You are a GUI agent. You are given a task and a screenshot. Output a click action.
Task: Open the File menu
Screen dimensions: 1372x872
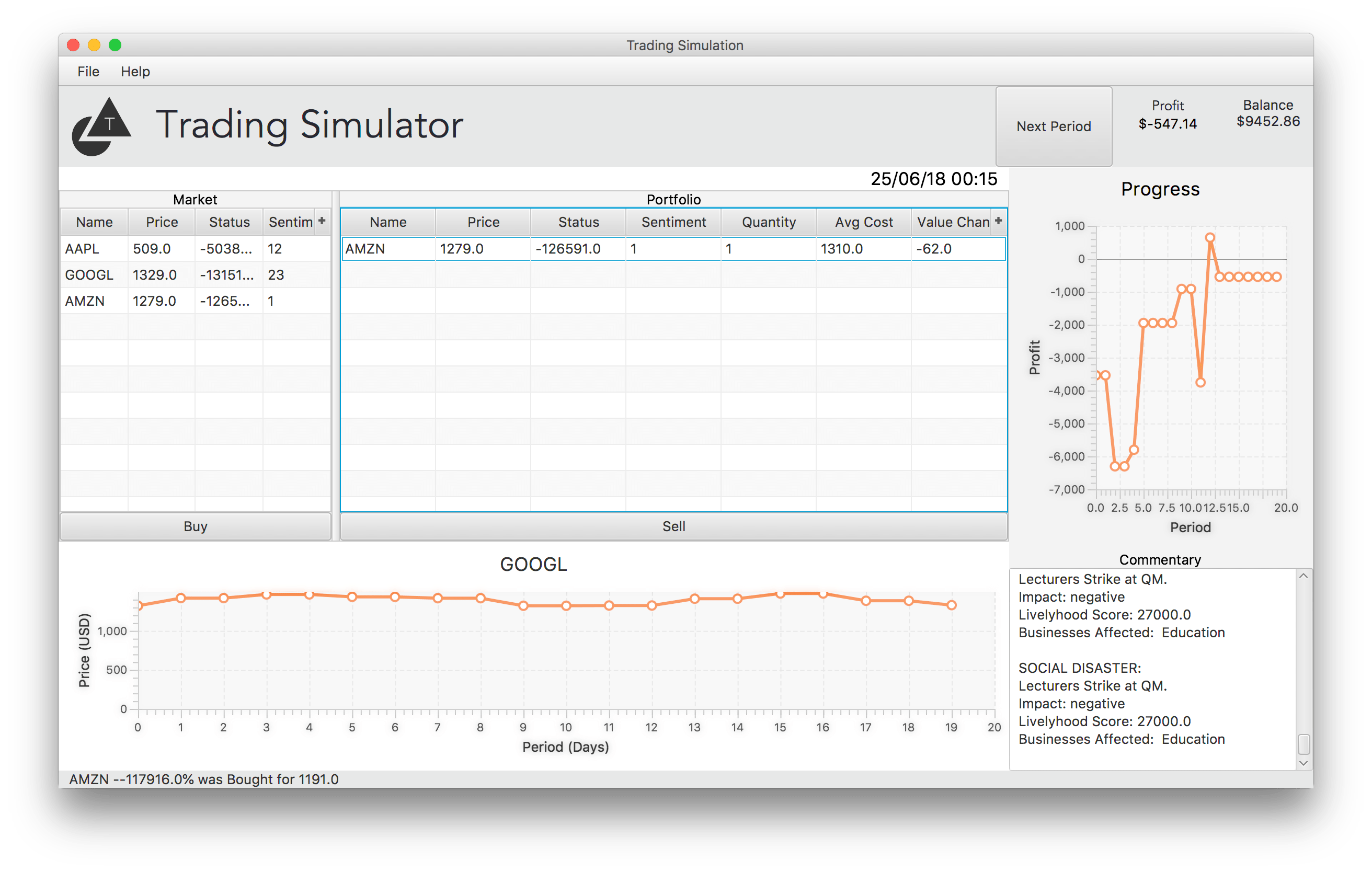(88, 71)
